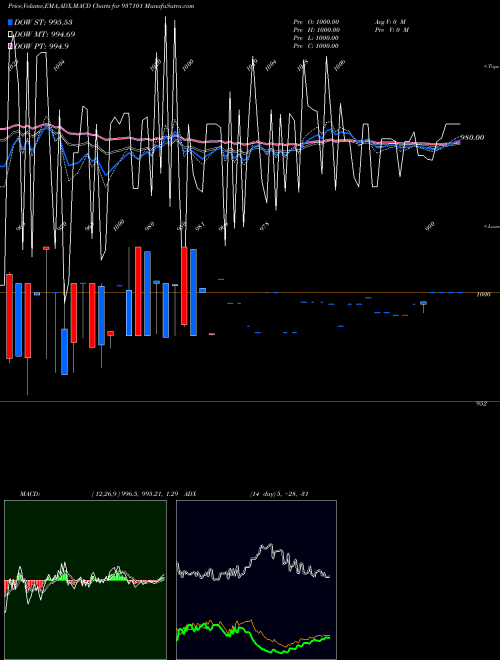The image size is (500, 660).
Task: Click the 'Avg V: 0 M' label
Action: [x=390, y=21]
